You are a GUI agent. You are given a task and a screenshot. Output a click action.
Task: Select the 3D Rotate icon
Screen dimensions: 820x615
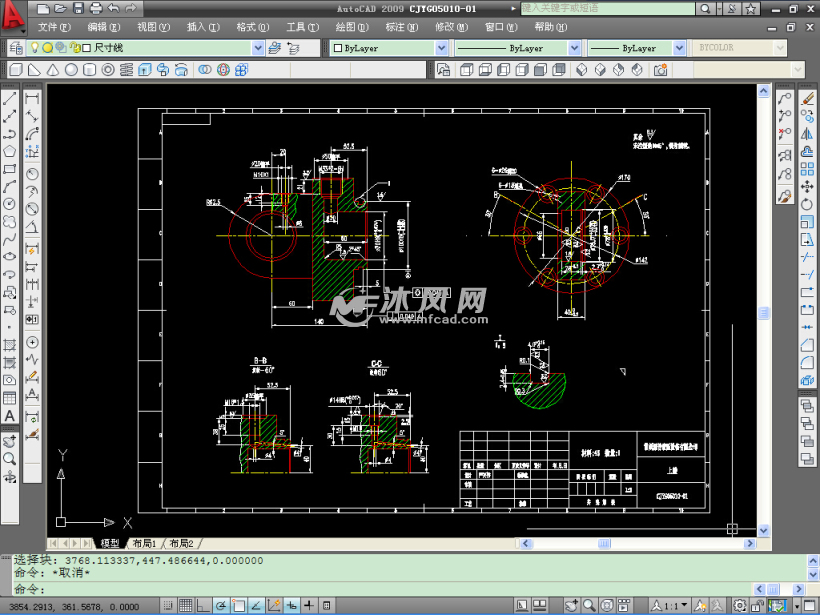point(223,70)
